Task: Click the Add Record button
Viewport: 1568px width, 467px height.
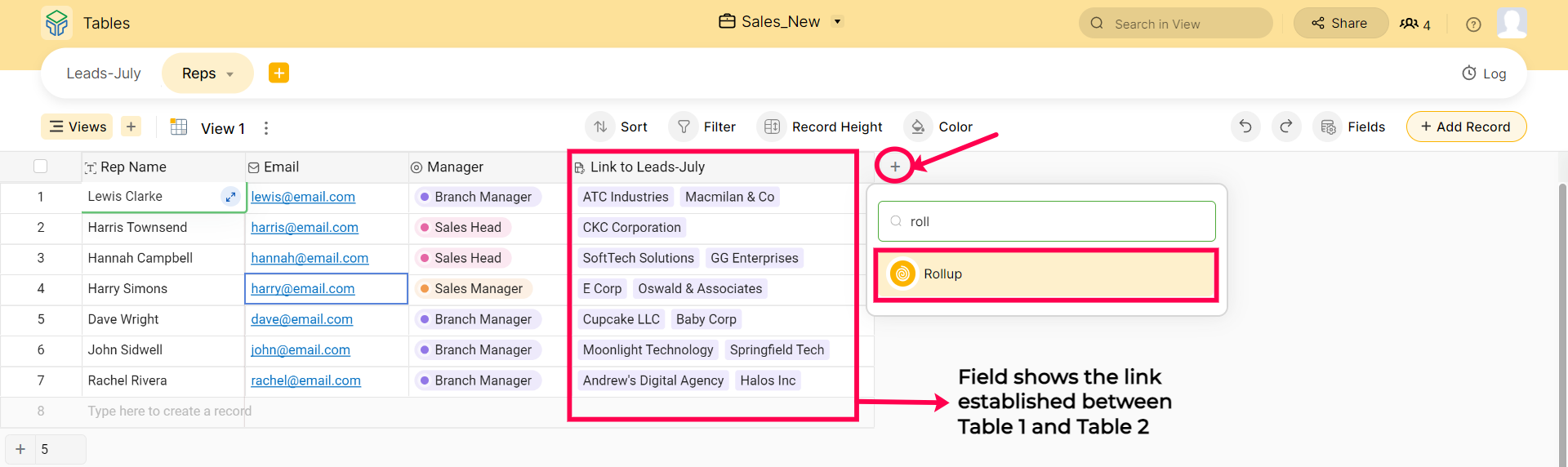Action: tap(1465, 127)
